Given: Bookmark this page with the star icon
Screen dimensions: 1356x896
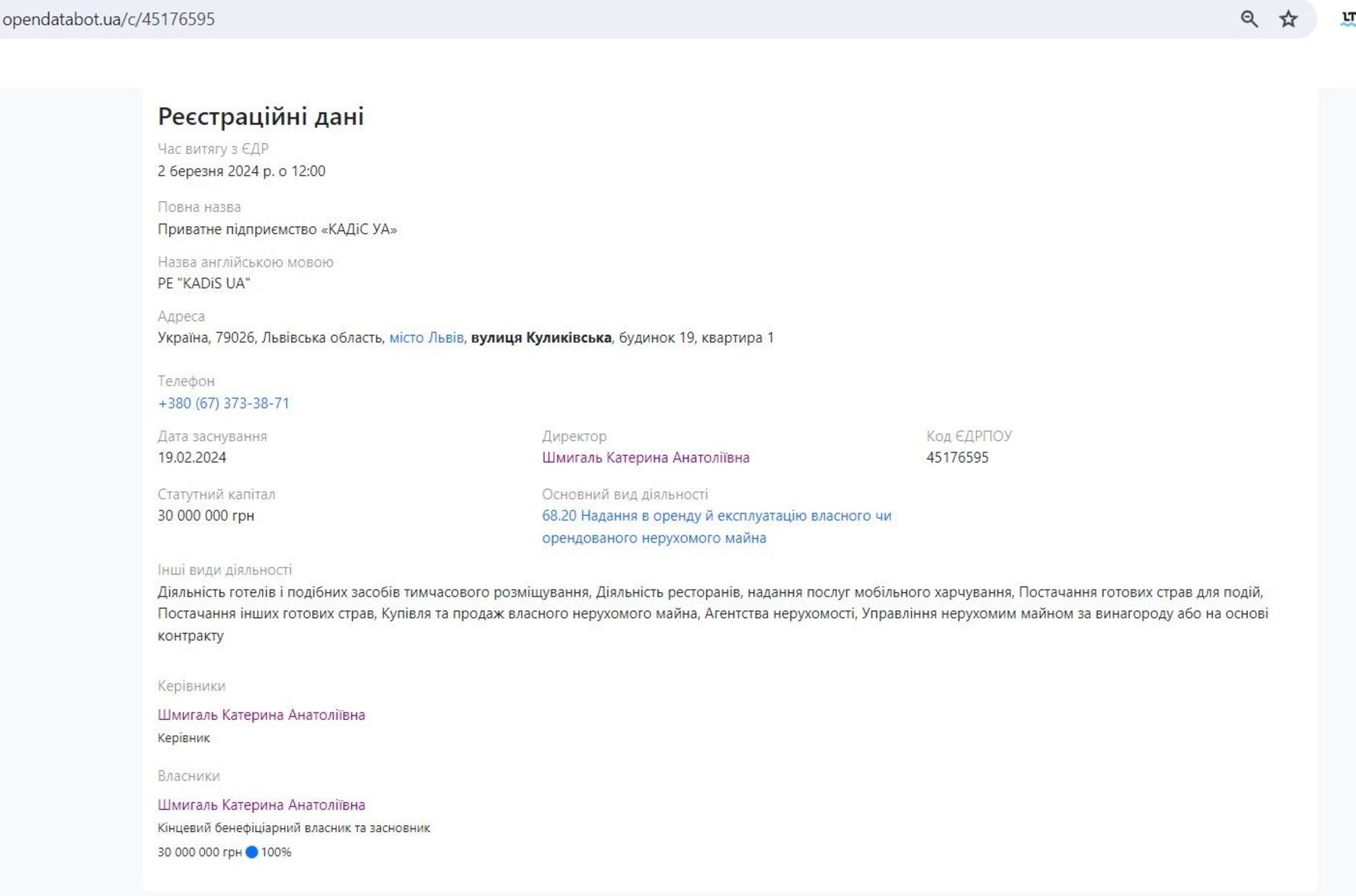Looking at the screenshot, I should pos(1288,19).
